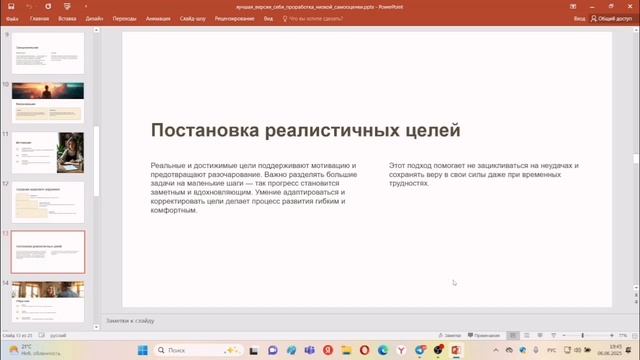Start the slideshow from the quick access toolbar
This screenshot has height=360, width=640.
(x=67, y=7)
